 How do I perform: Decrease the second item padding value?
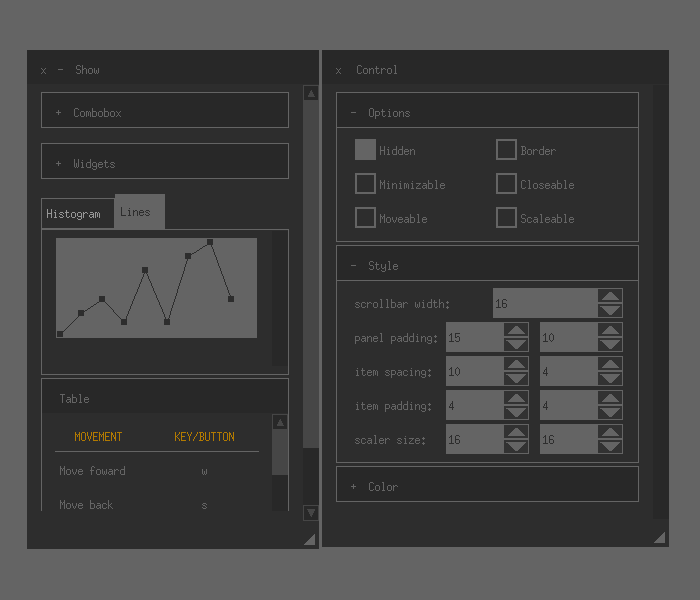coord(610,412)
